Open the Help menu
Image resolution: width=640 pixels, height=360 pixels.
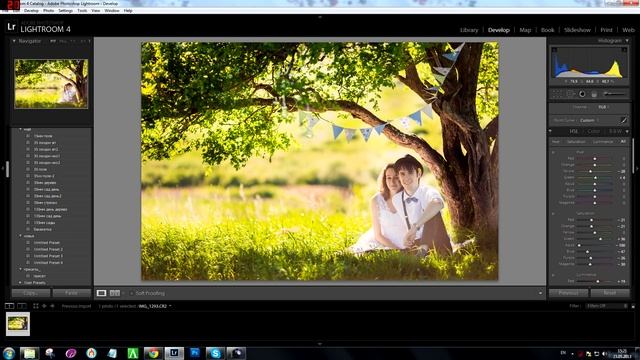click(128, 11)
